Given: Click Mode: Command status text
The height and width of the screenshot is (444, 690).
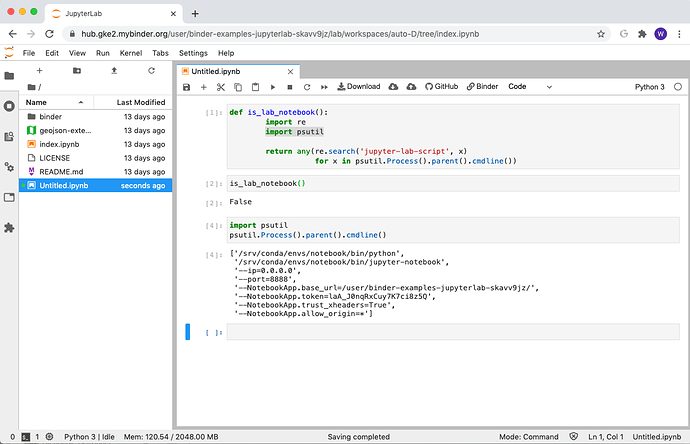Looking at the screenshot, I should coord(529,437).
